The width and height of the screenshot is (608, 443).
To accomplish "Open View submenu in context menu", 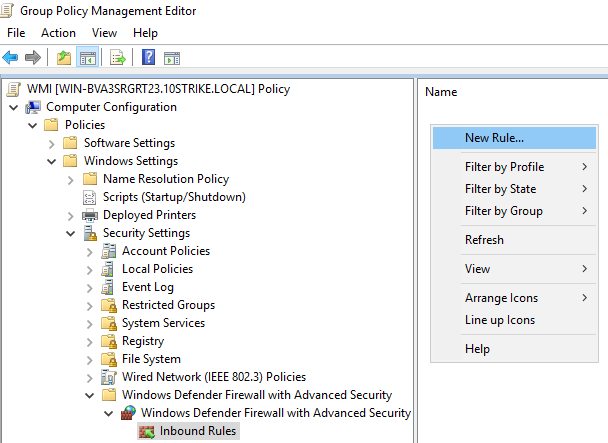I will [x=514, y=269].
